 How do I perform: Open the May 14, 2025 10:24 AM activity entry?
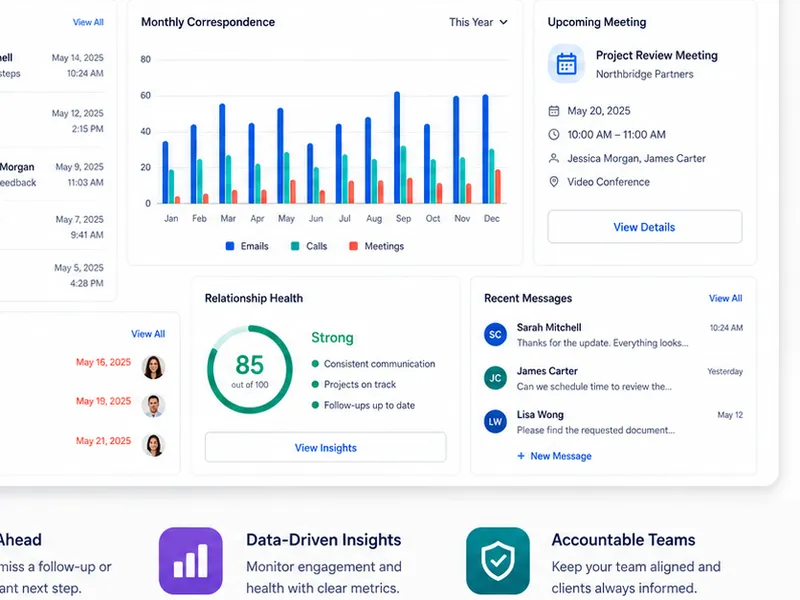[52, 65]
